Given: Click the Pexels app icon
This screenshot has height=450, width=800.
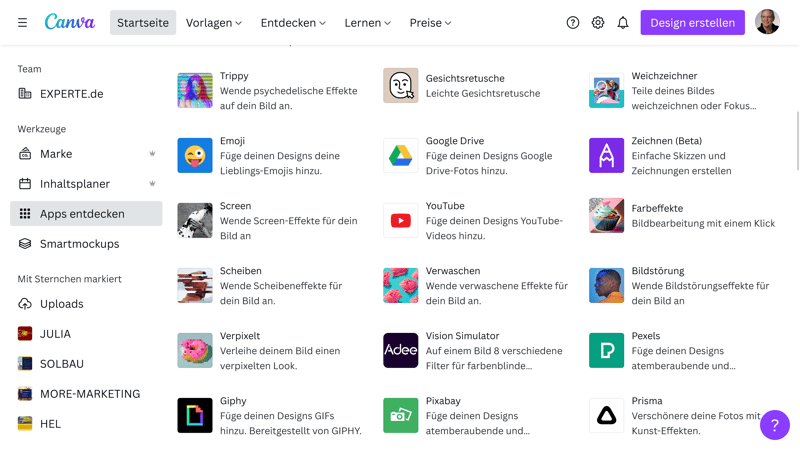Looking at the screenshot, I should (606, 350).
